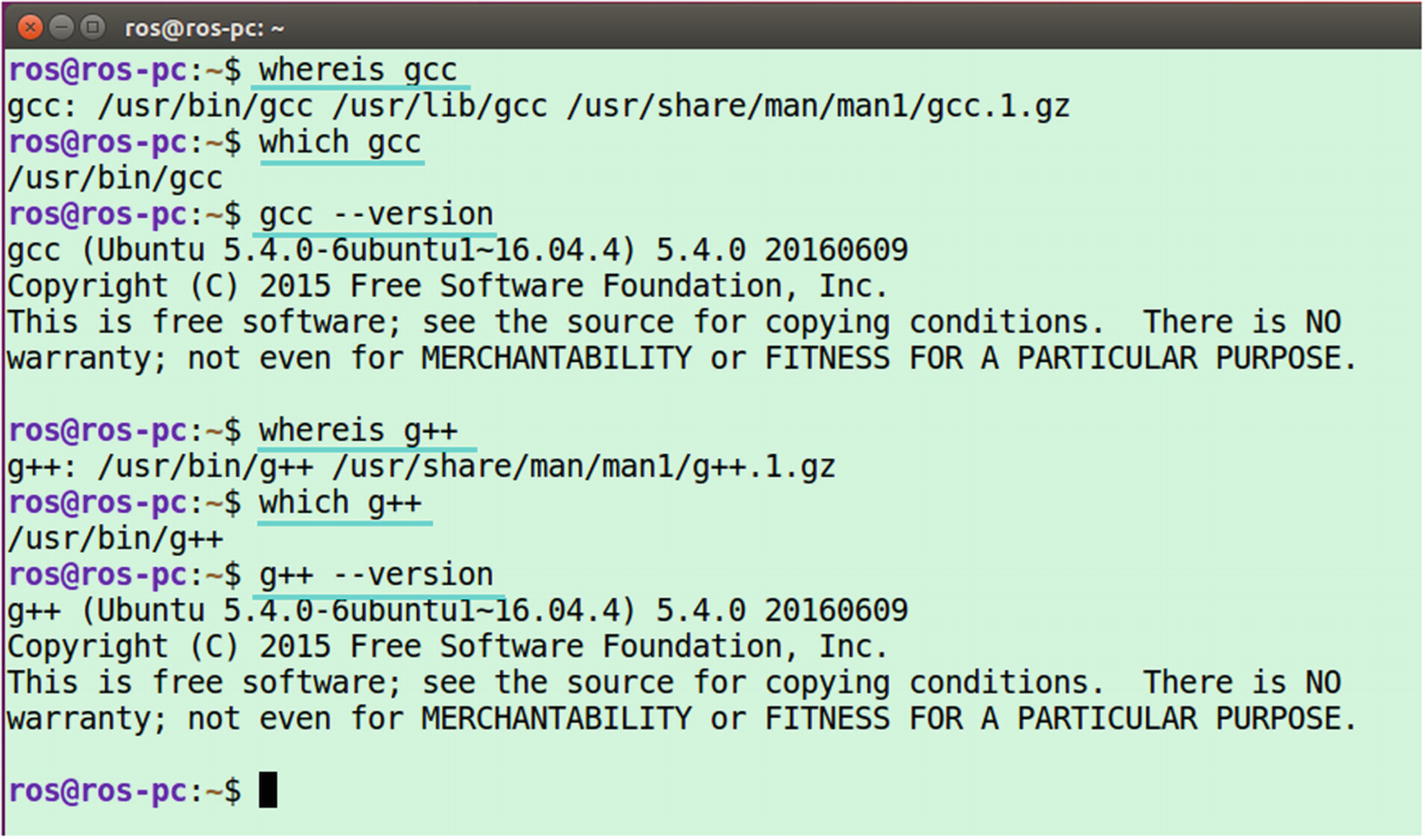Screen dimensions: 1425x839
Task: Click the /usr/lib/gcc path in output
Action: click(x=458, y=106)
